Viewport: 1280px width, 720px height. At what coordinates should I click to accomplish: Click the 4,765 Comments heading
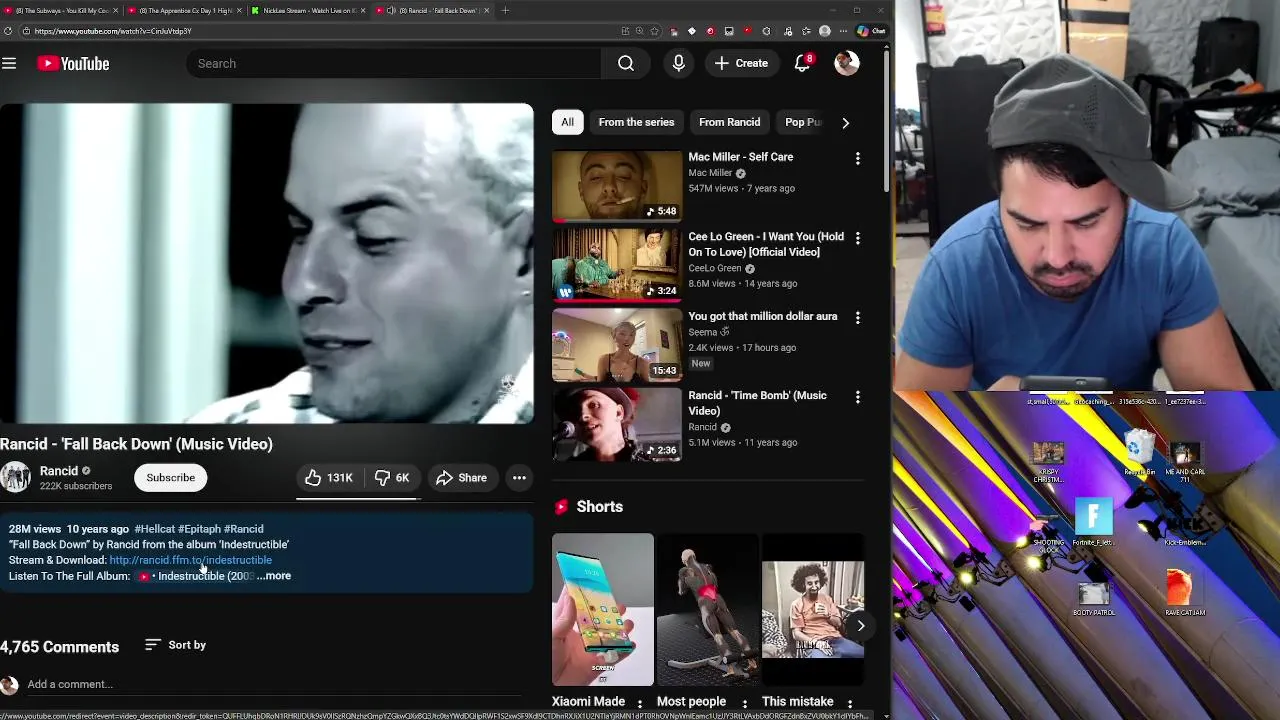59,647
